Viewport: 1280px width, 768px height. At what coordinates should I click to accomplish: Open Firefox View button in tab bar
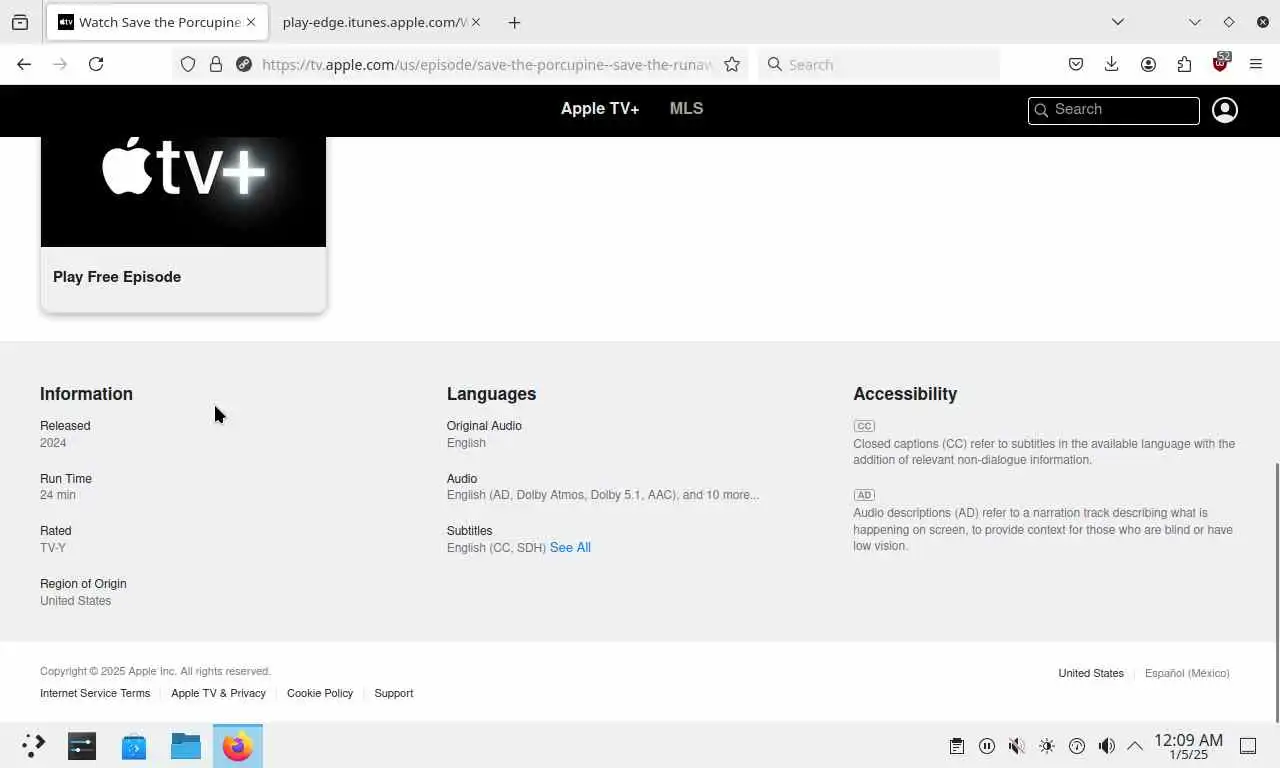20,22
